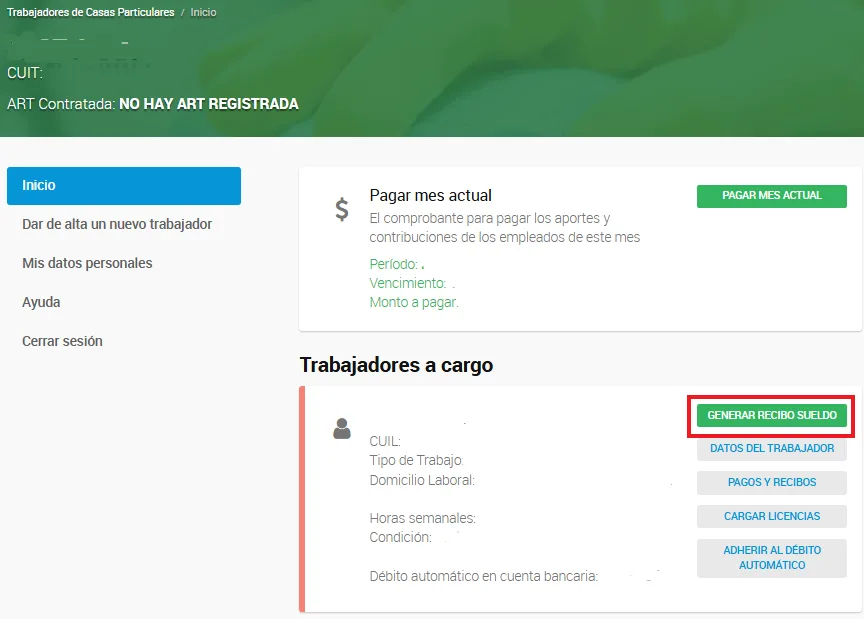Image resolution: width=864 pixels, height=619 pixels.
Task: Select the Trabajadores a cargo heading
Action: click(x=396, y=365)
